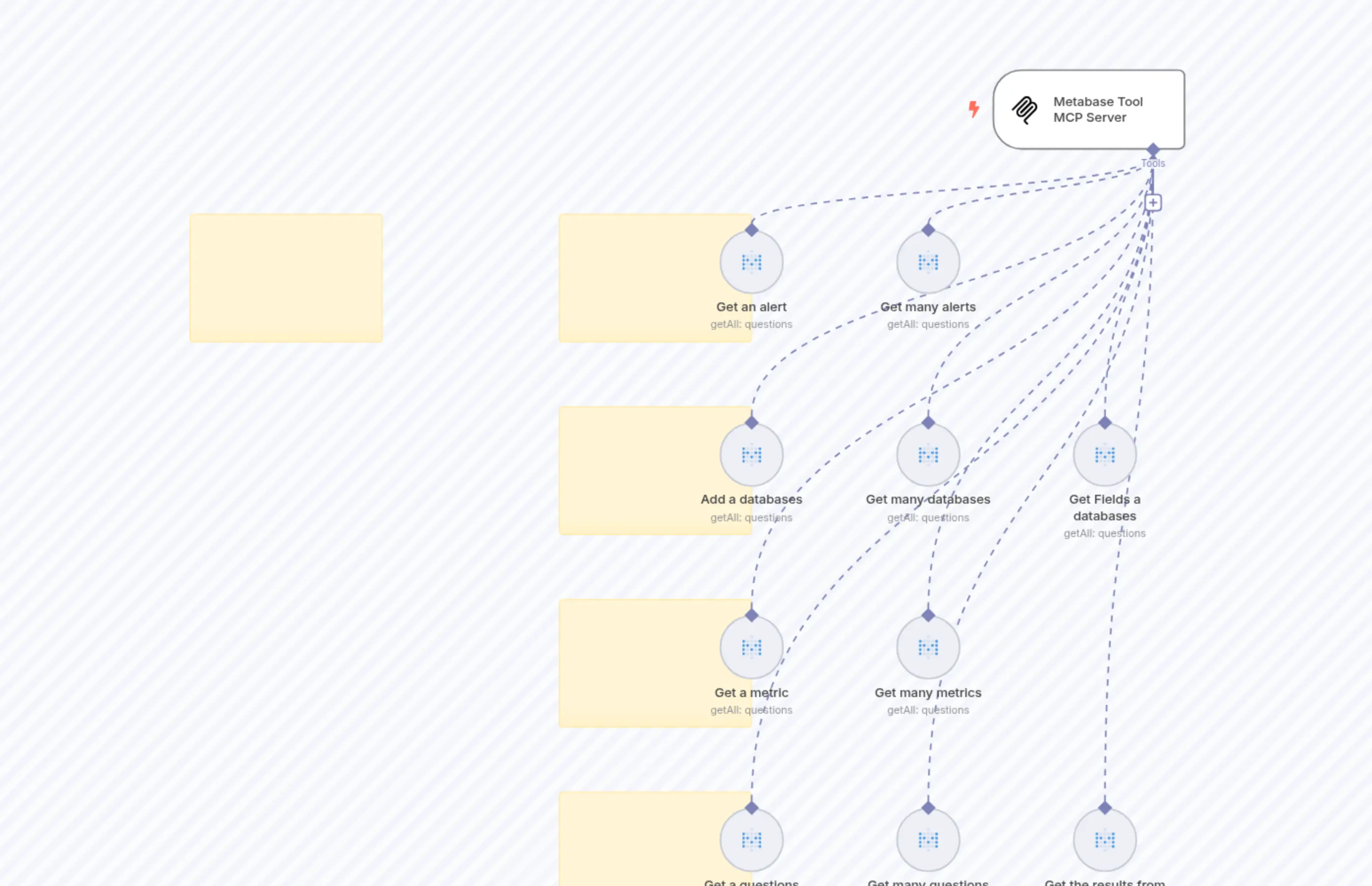Click the 'getAll: questions' subtitle under 'Get an alert'
The height and width of the screenshot is (886, 1372).
[x=752, y=324]
